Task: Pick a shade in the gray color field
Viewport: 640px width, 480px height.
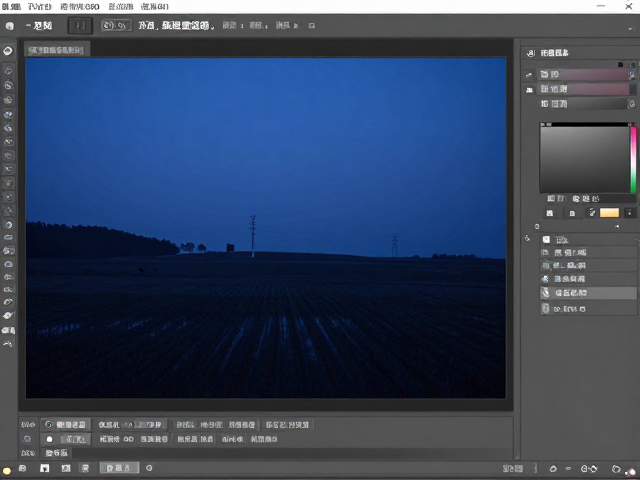Action: [x=585, y=158]
